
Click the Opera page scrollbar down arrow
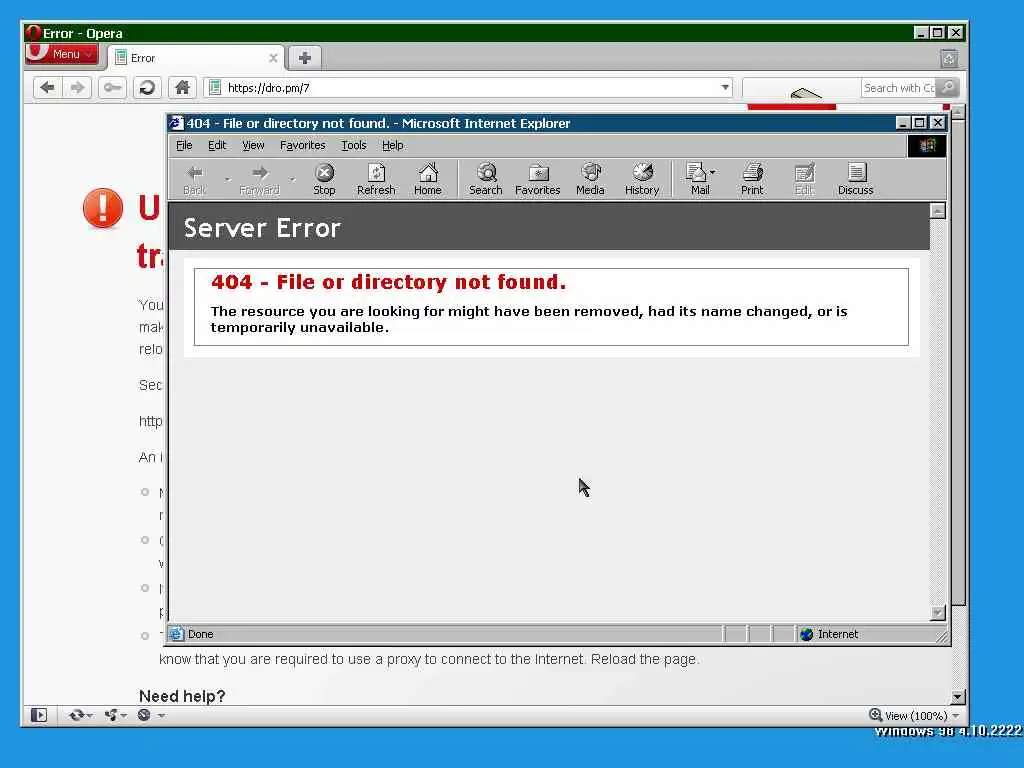pyautogui.click(x=958, y=697)
